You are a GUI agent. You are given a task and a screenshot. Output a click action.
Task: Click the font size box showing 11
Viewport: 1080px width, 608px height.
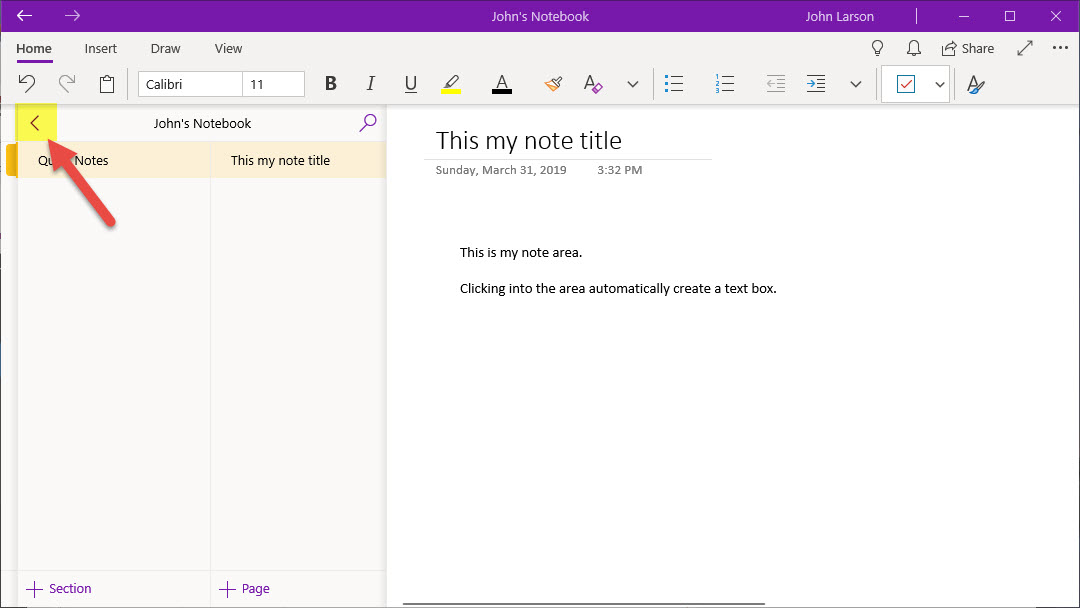coord(273,84)
